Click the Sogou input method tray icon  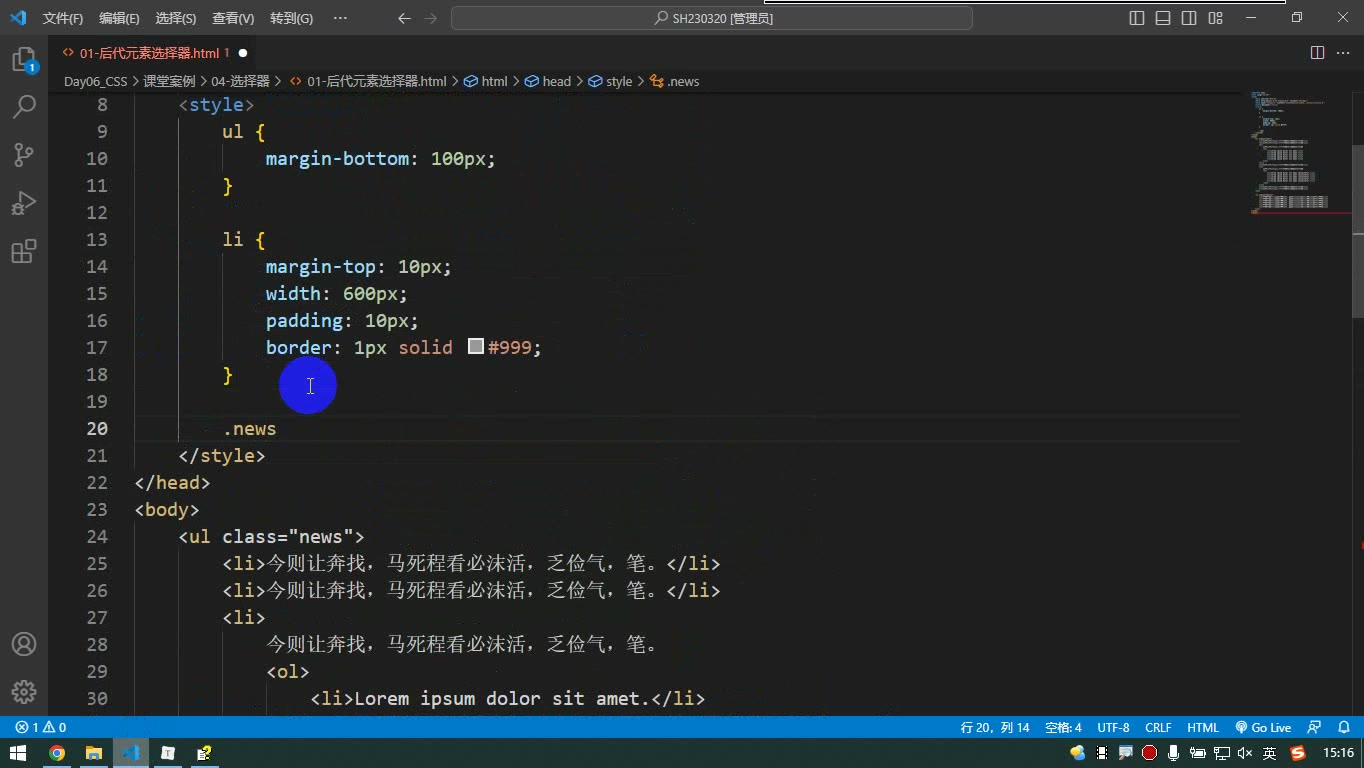(x=1298, y=753)
